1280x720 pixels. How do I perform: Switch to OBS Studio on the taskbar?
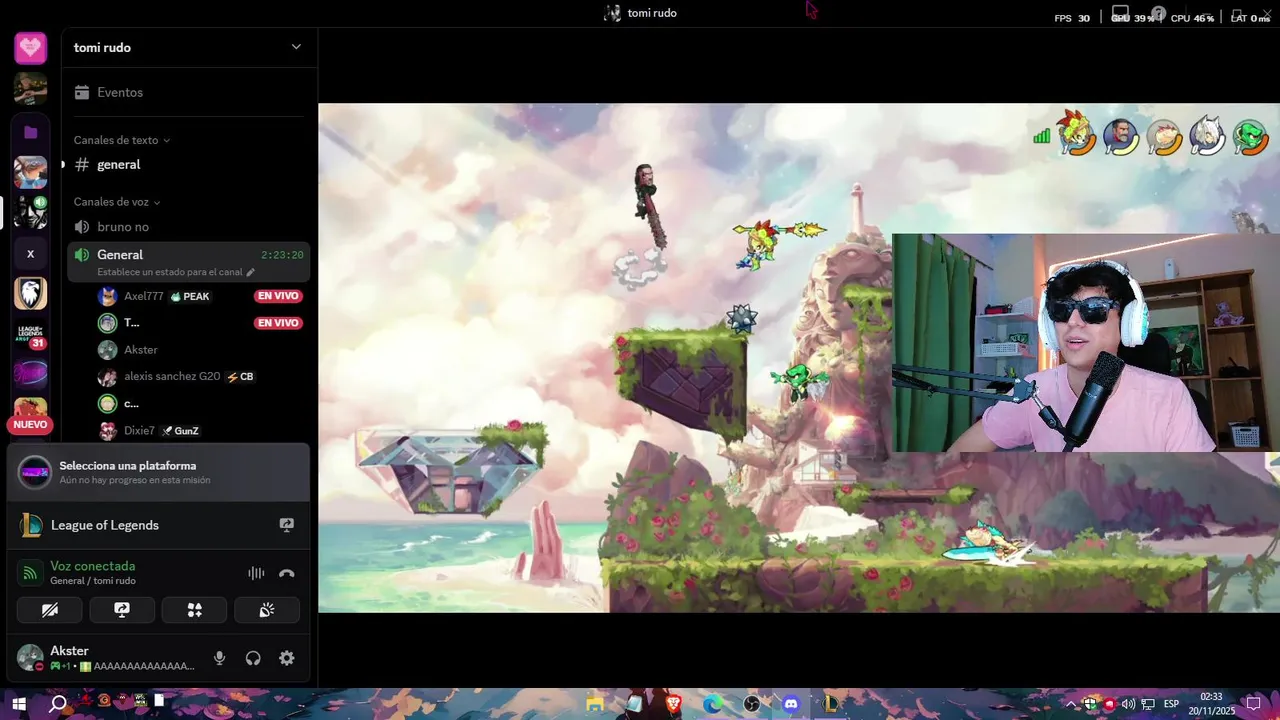752,704
